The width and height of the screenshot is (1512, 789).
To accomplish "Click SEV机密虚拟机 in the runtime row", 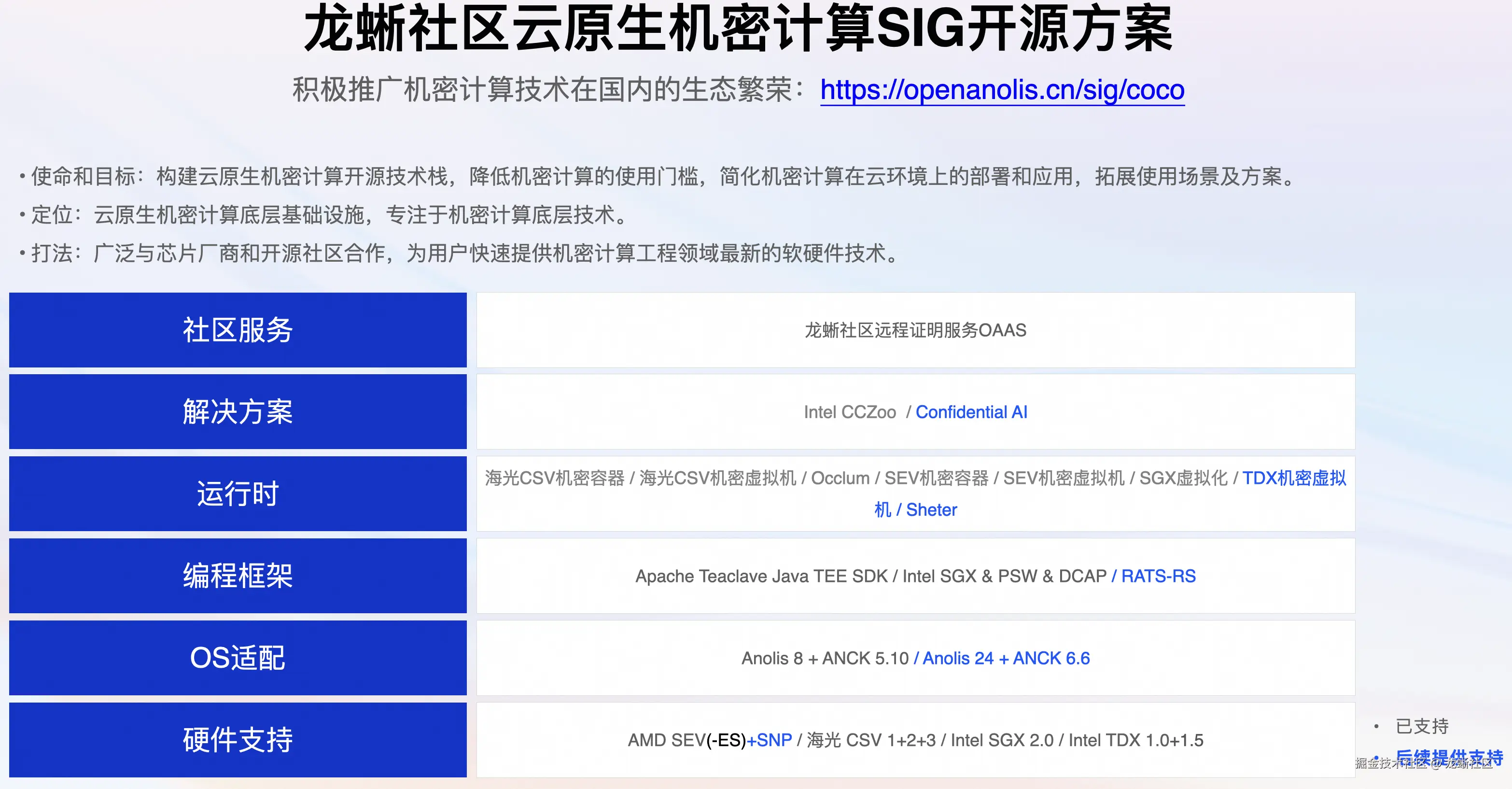I will click(x=1064, y=479).
